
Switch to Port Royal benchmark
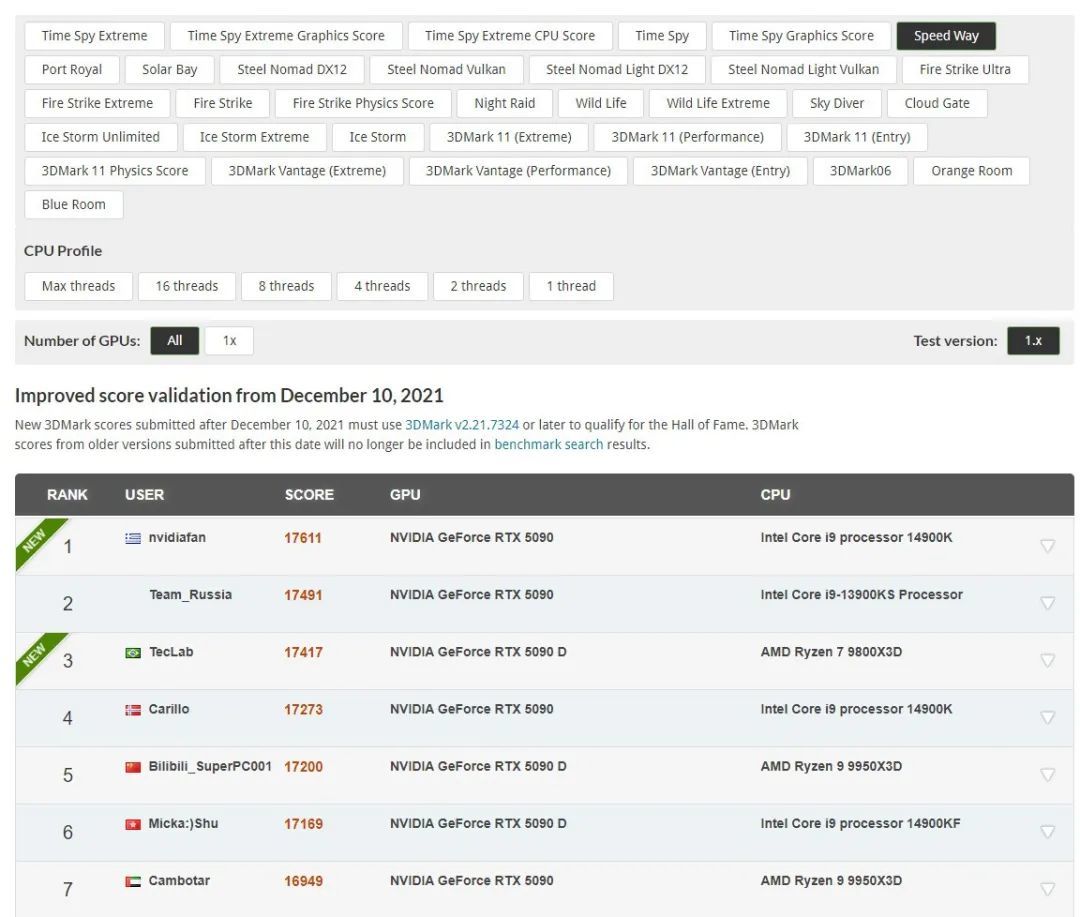(x=72, y=70)
